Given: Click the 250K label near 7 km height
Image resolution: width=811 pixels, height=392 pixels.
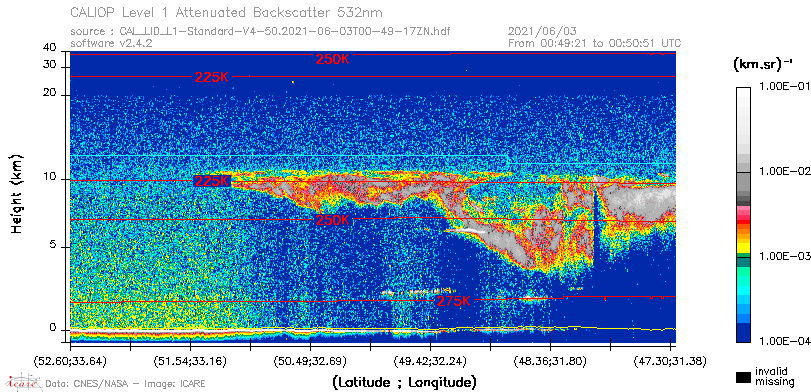Looking at the screenshot, I should 333,220.
